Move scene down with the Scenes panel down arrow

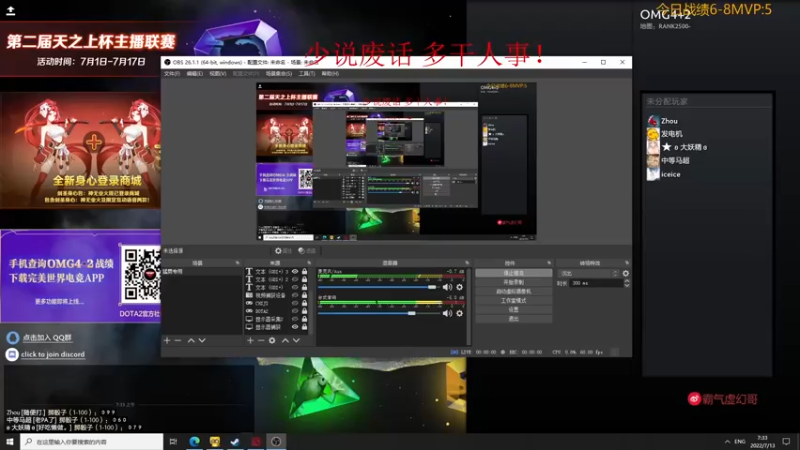202,340
